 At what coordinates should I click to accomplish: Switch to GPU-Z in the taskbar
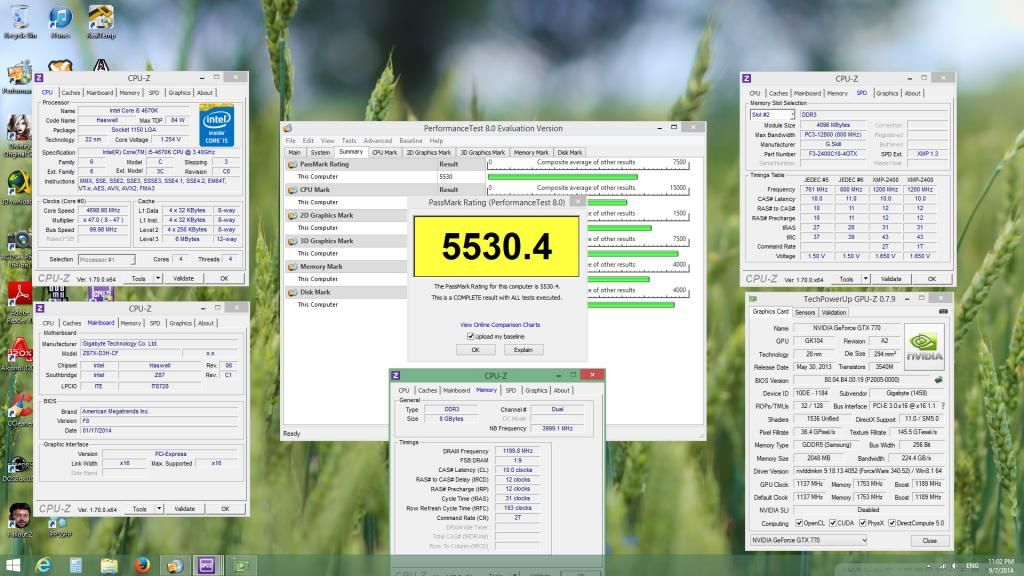point(241,565)
